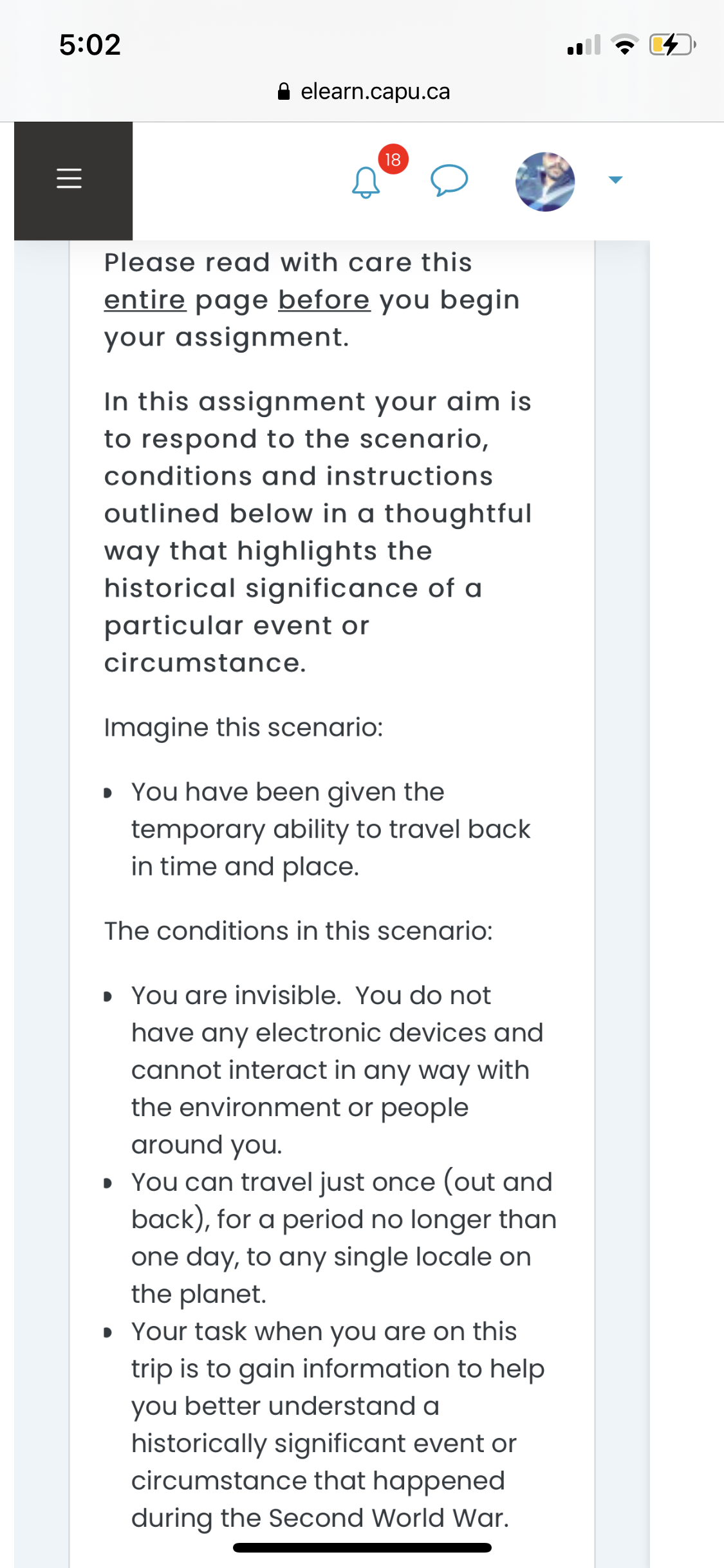Tap the "You are invisible" bullet item
Image resolution: width=724 pixels, height=1568 pixels.
coord(331,1070)
